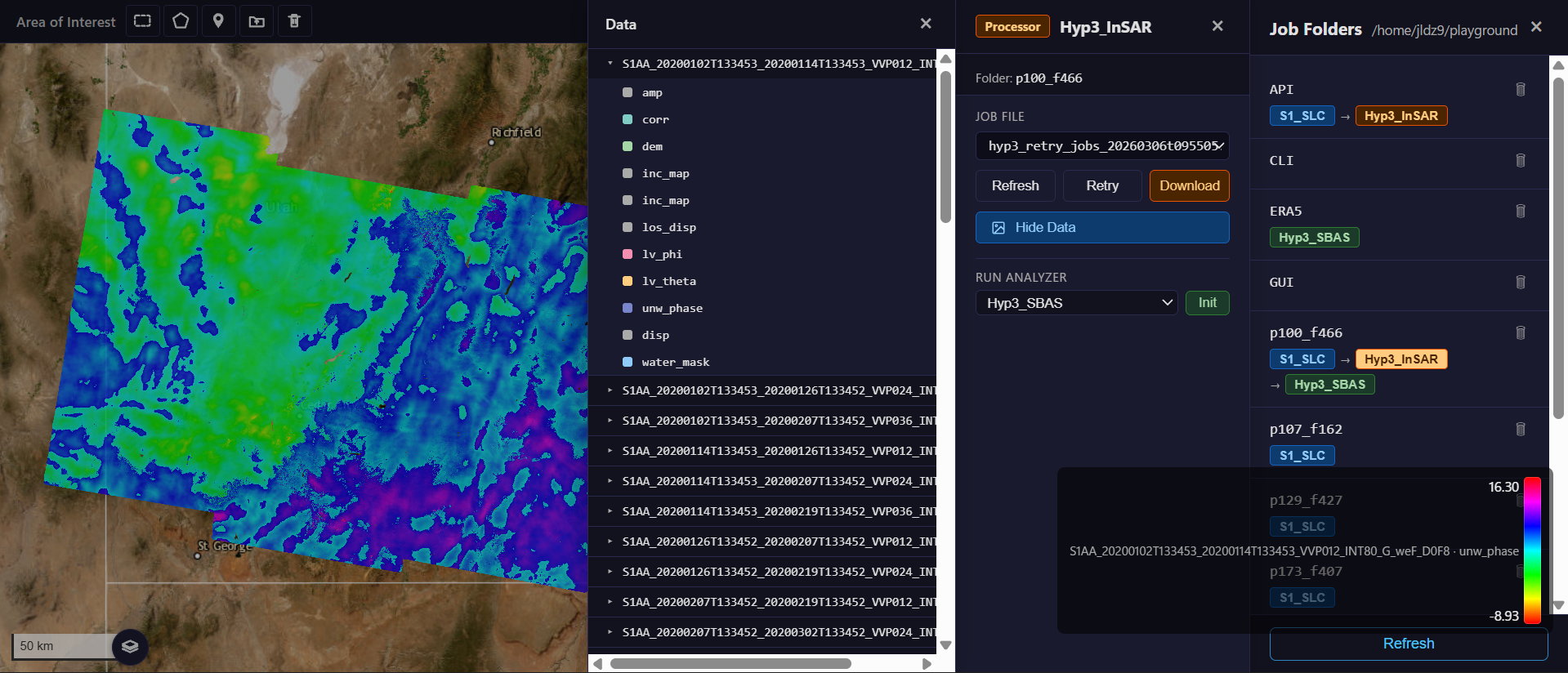Open the map layers switcher button

(130, 646)
